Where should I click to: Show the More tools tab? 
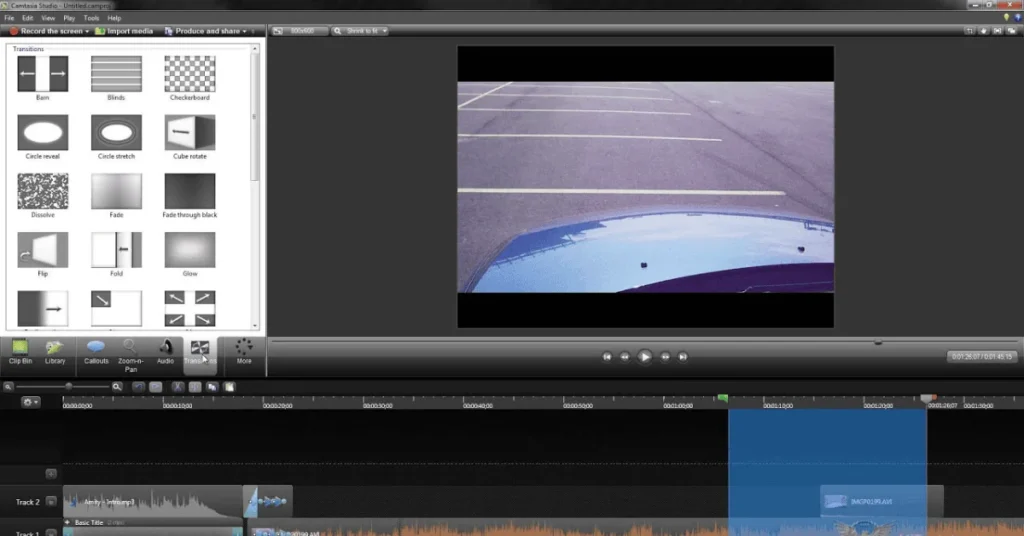point(244,353)
